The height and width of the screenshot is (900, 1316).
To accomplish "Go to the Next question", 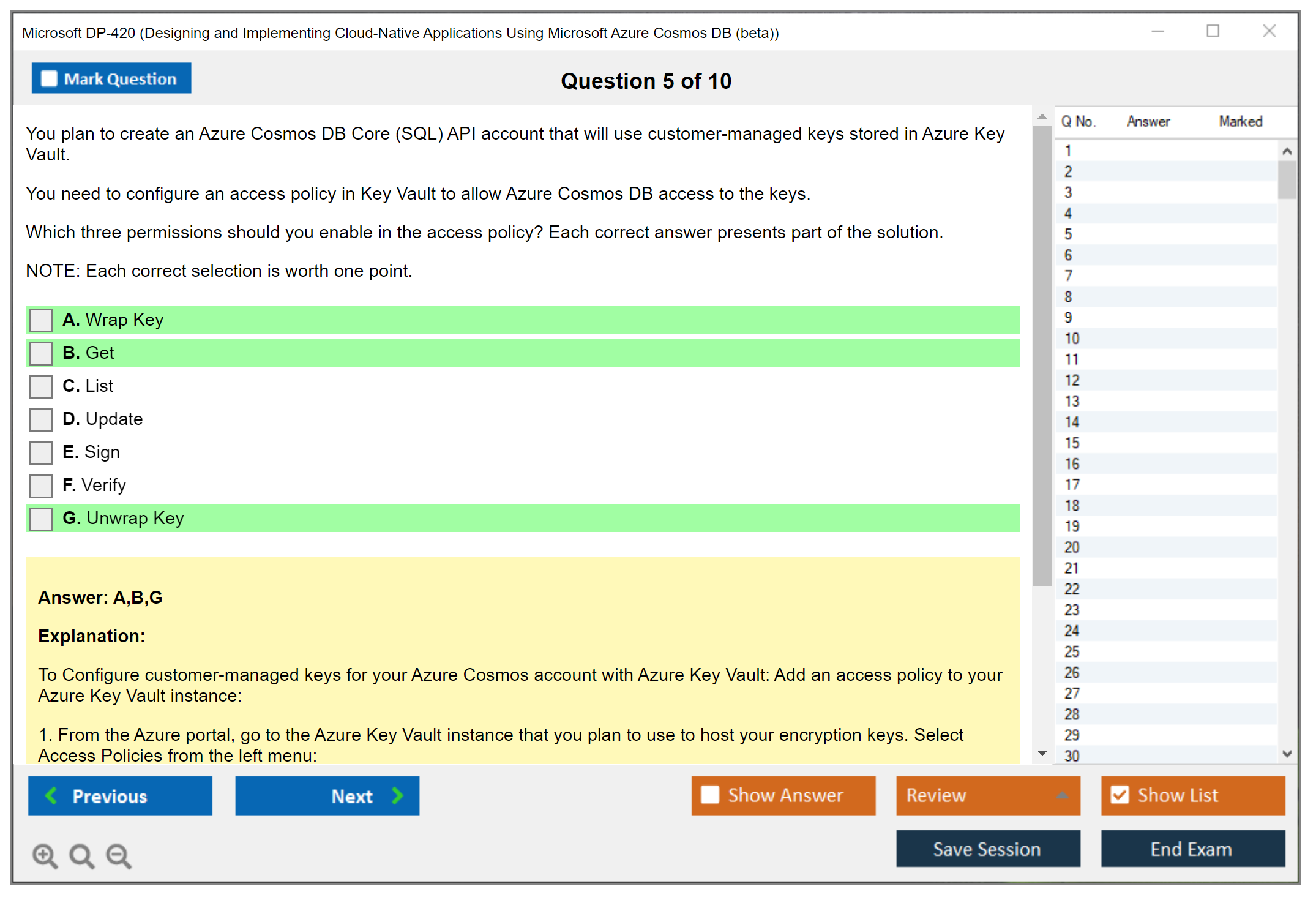I will tap(327, 796).
